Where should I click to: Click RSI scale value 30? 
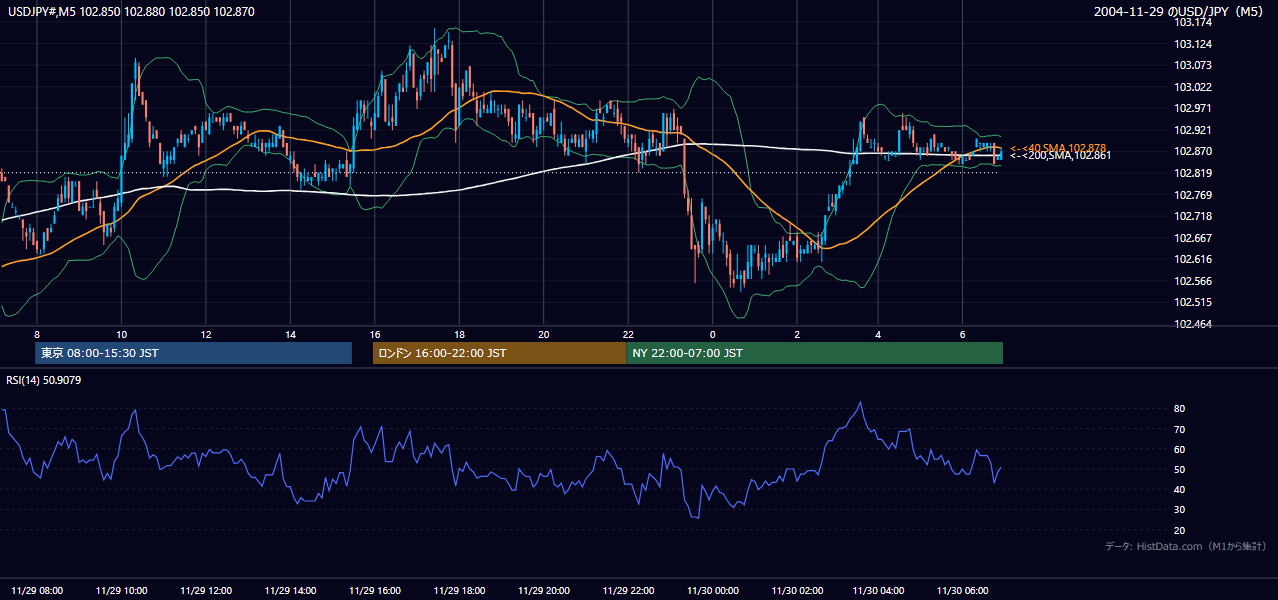tap(1179, 509)
